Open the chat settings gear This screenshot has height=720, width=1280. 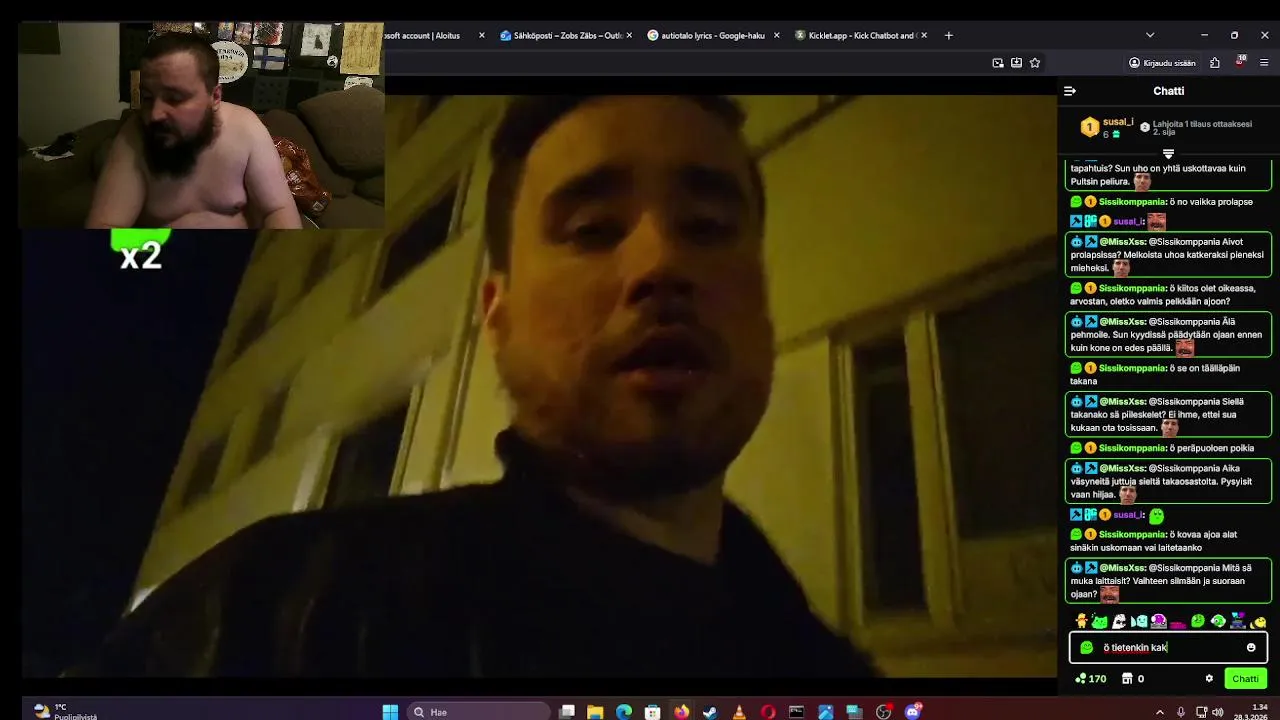coord(1209,678)
